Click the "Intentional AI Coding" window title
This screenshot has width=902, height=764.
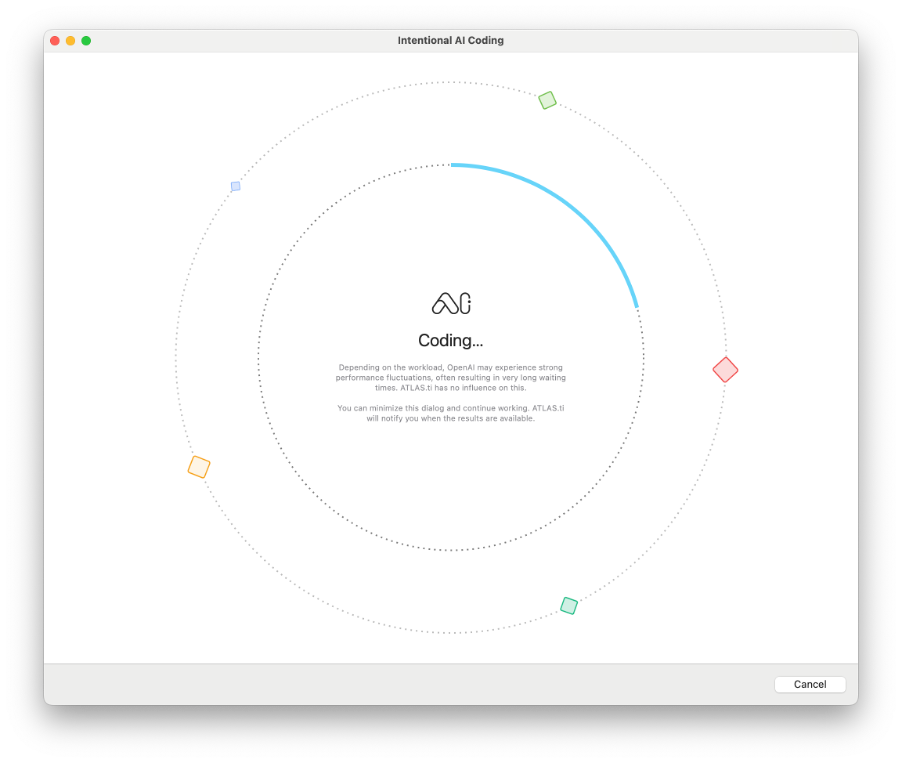point(450,40)
